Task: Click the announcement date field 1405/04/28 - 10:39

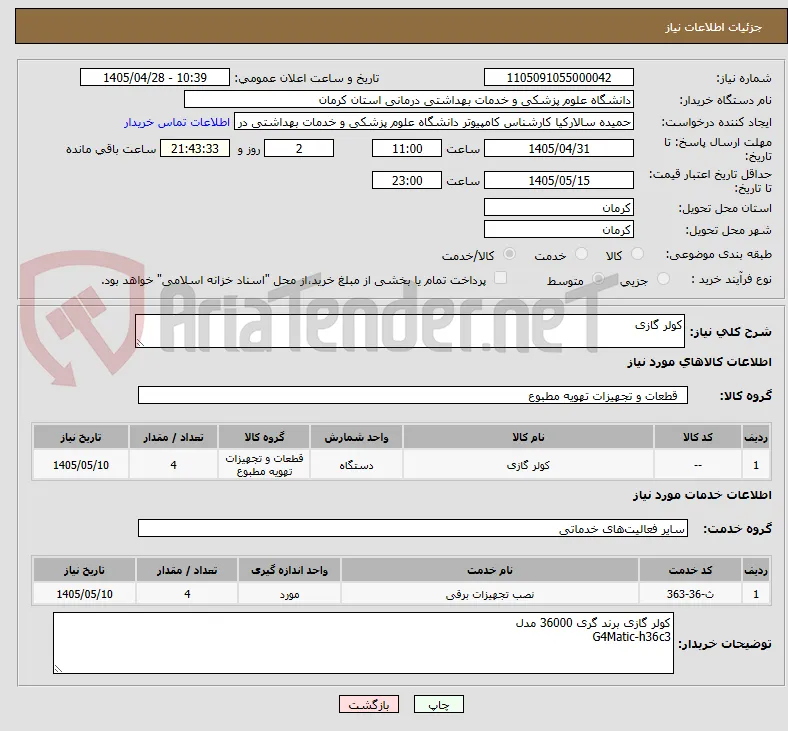Action: pos(155,77)
